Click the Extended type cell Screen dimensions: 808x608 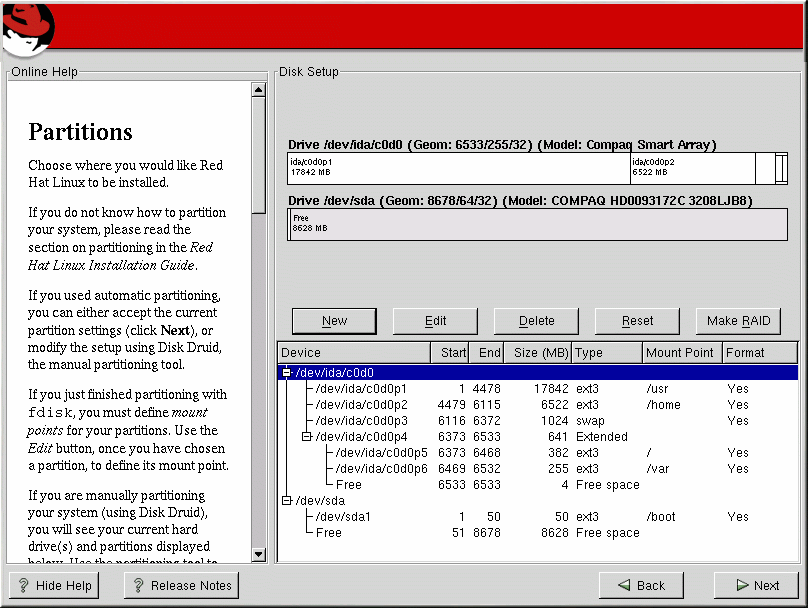pyautogui.click(x=601, y=436)
